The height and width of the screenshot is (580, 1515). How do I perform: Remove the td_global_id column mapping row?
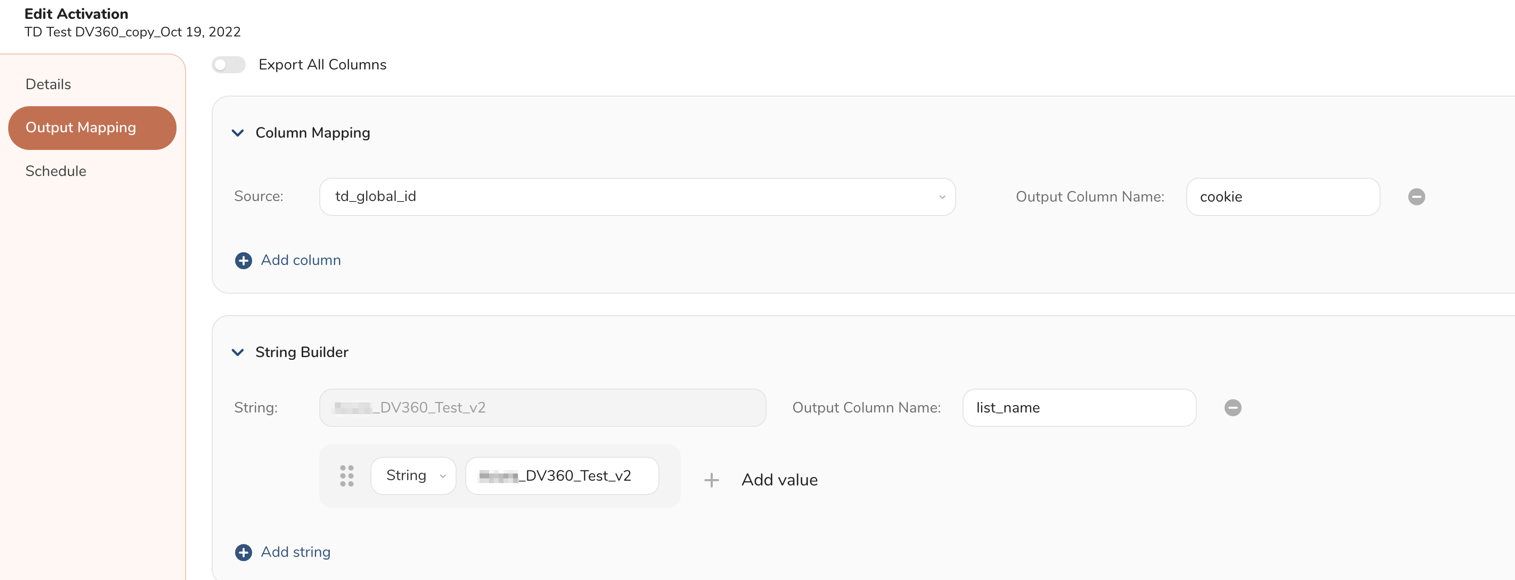click(x=1416, y=197)
